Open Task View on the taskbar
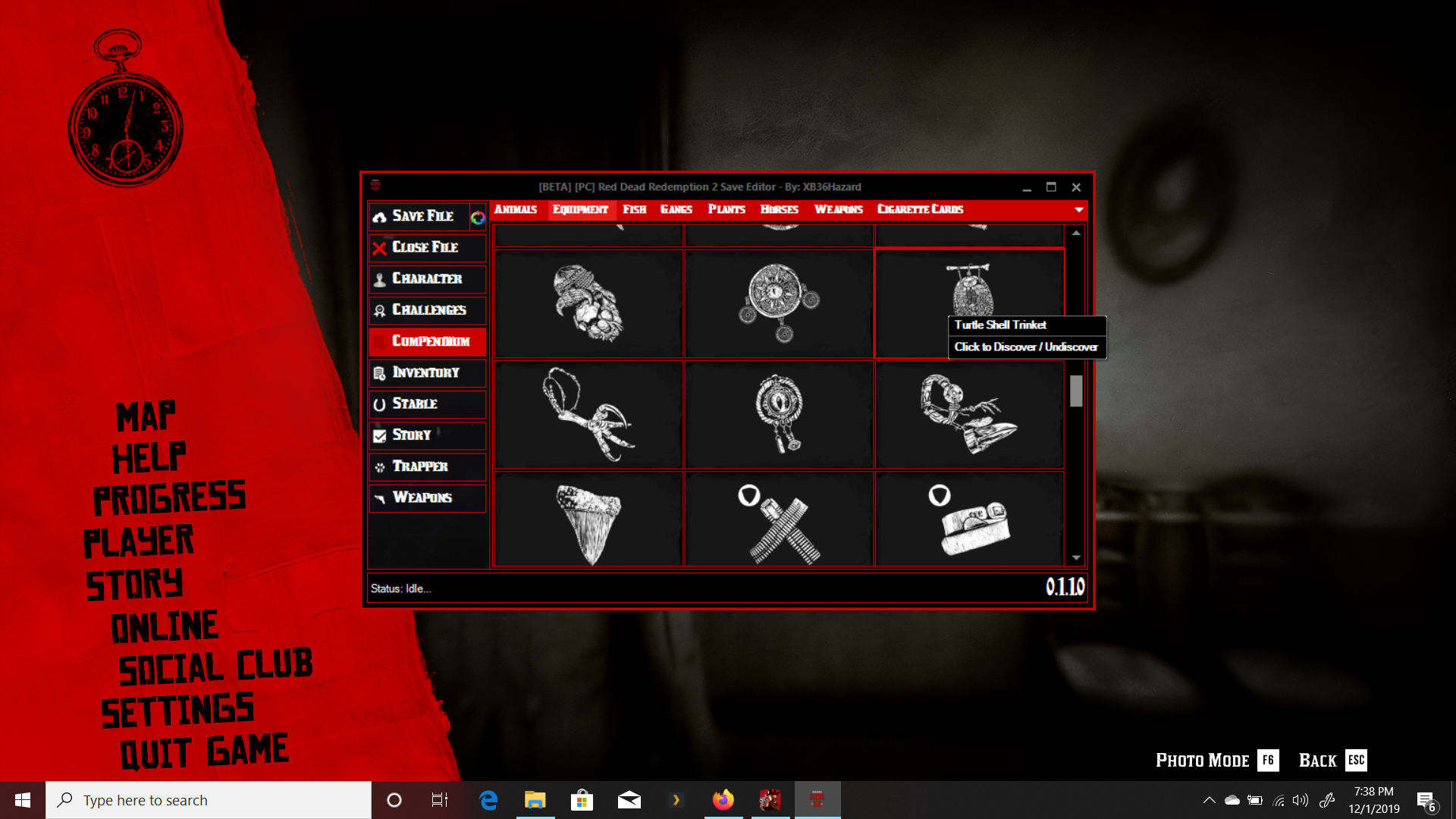1456x819 pixels. [x=440, y=800]
